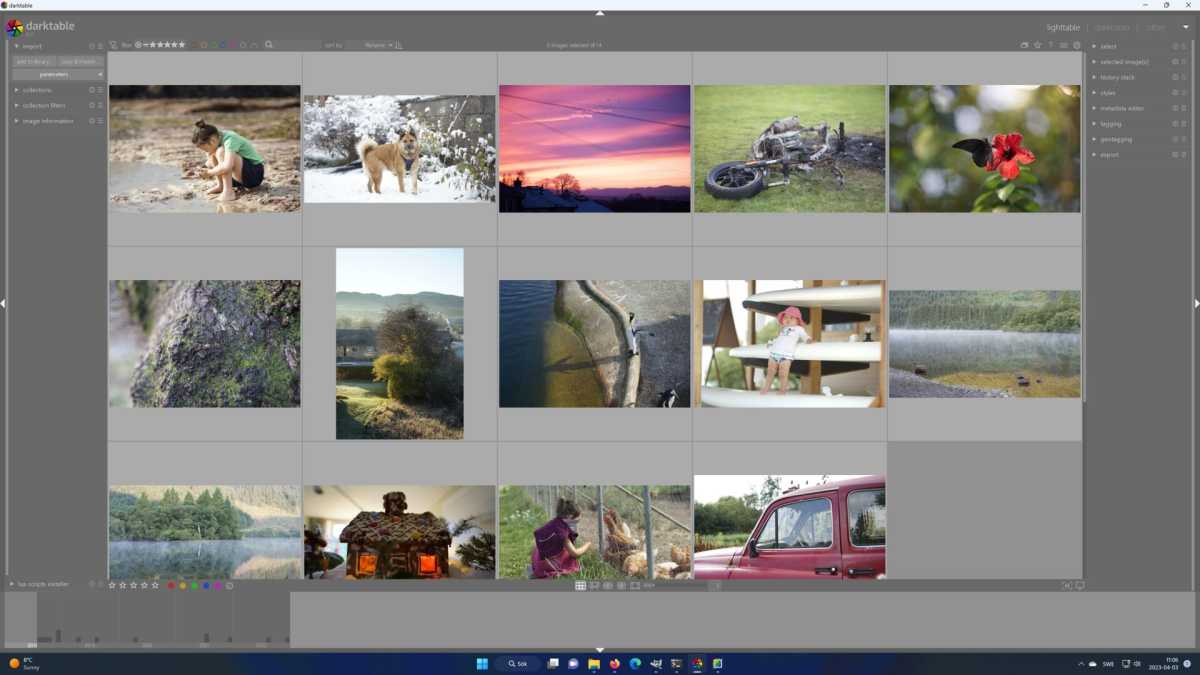Click the magnifier search icon in filter bar
Image resolution: width=1200 pixels, height=675 pixels.
[269, 45]
